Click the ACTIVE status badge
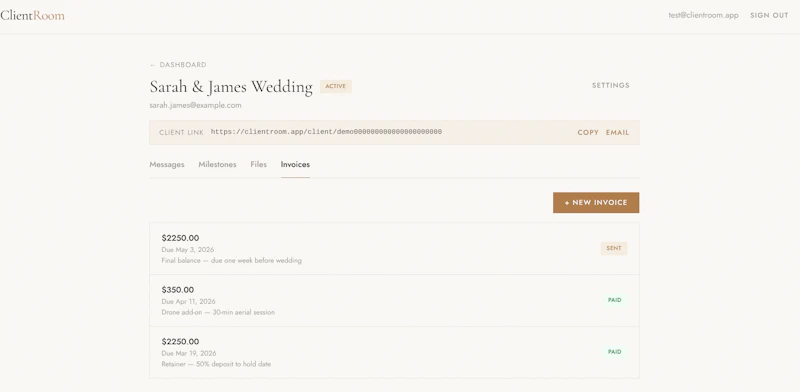 pyautogui.click(x=336, y=86)
